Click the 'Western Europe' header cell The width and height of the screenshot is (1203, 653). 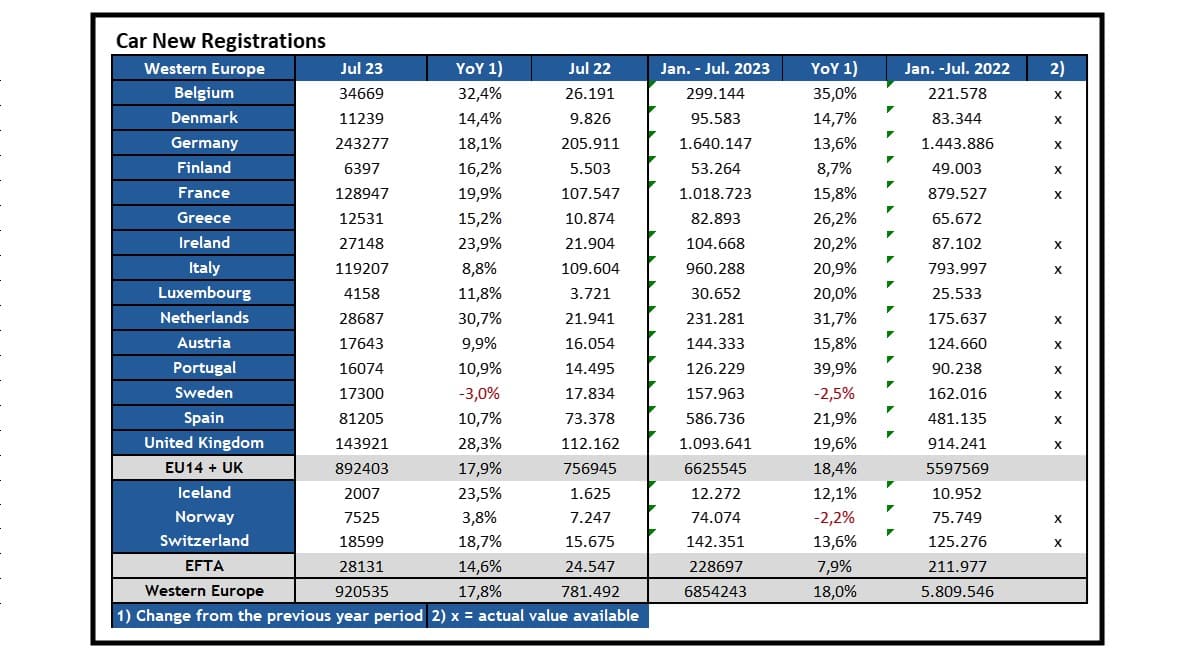point(204,69)
